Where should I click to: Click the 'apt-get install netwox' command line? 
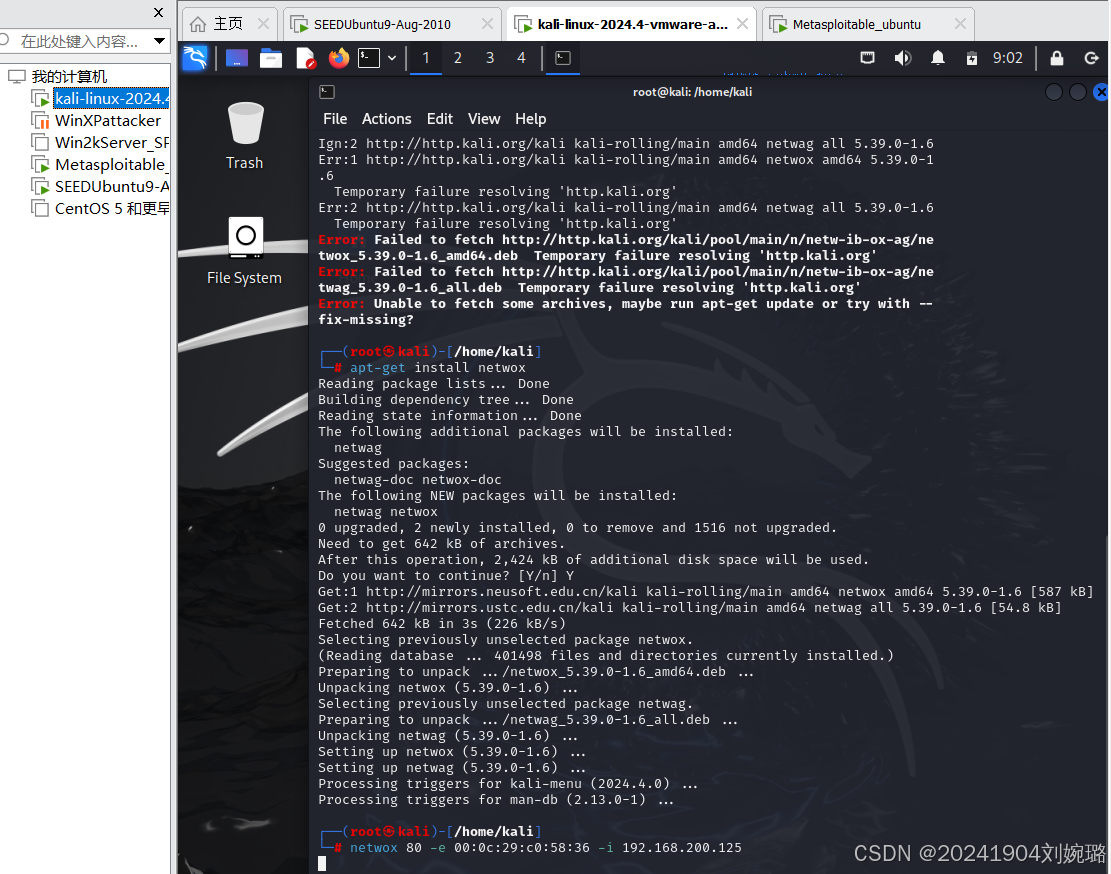437,368
